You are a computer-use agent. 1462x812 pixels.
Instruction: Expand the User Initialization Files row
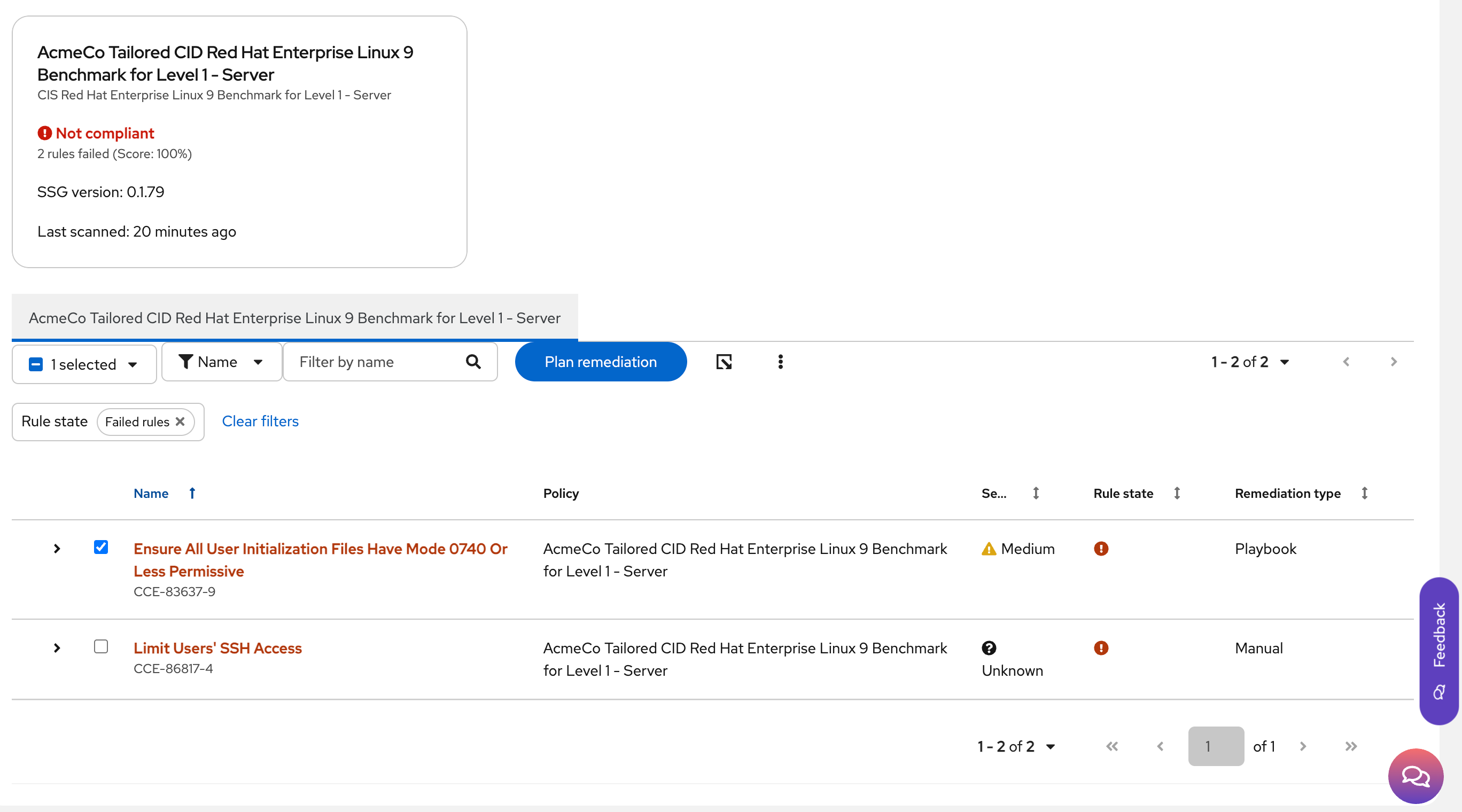coord(57,549)
